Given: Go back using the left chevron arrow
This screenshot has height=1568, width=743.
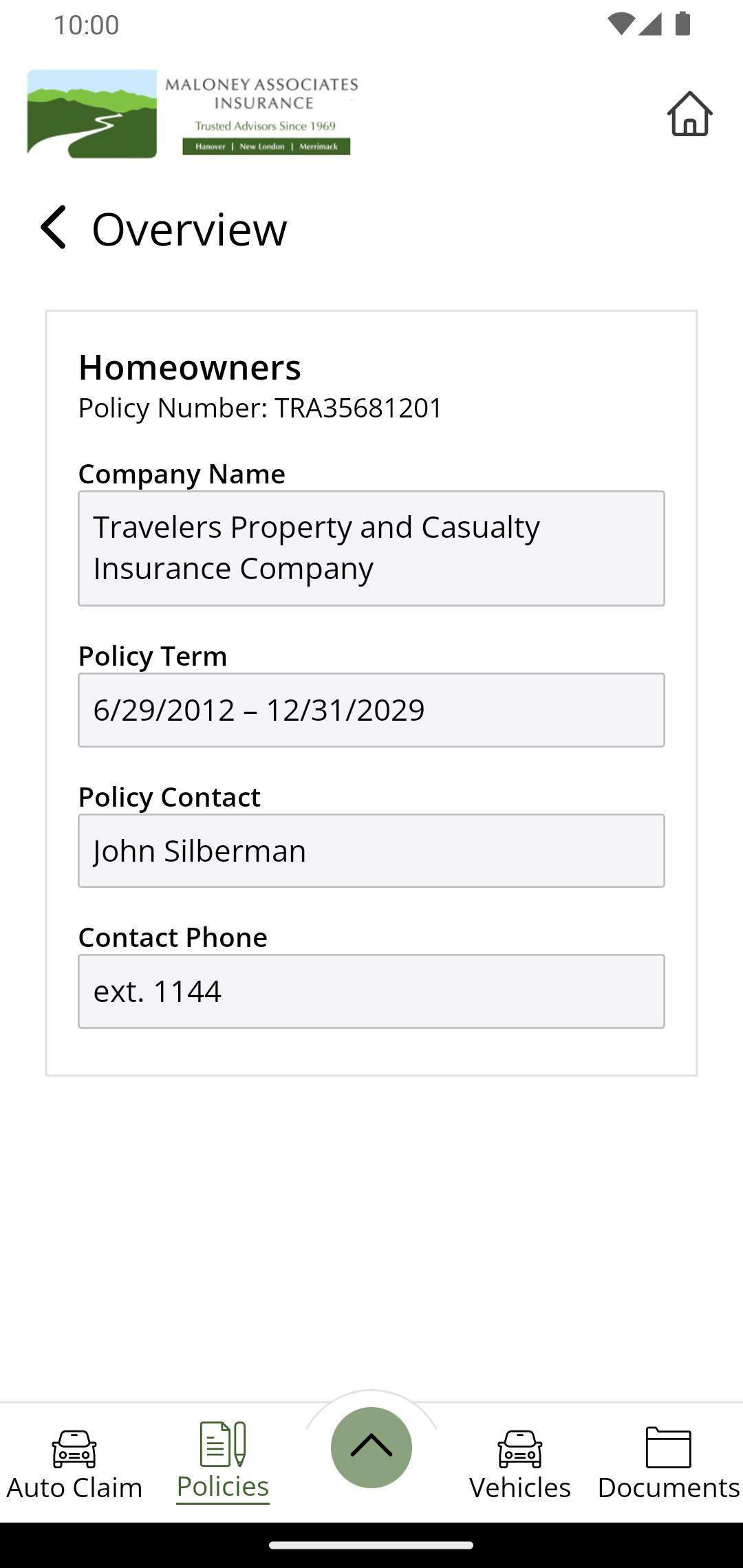Looking at the screenshot, I should pos(54,228).
